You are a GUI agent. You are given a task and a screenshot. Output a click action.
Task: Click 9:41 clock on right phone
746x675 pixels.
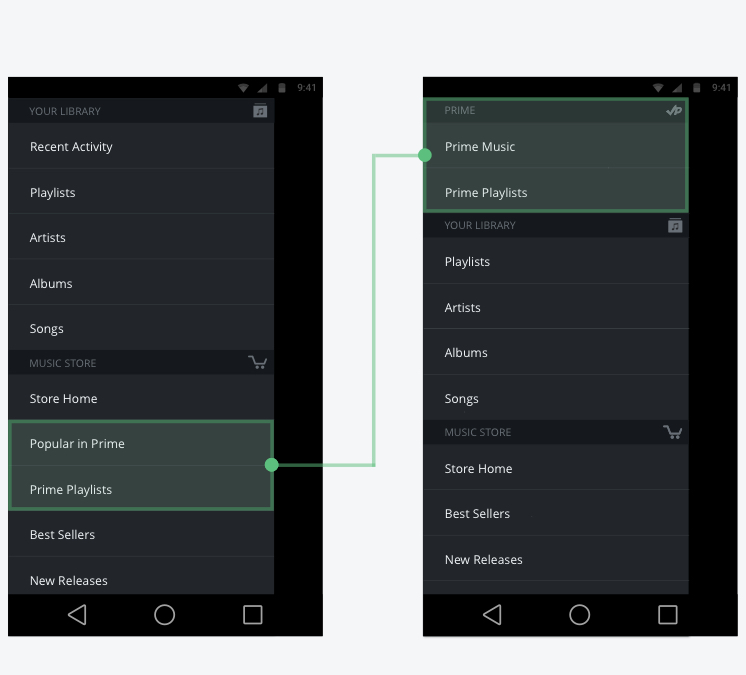pos(721,88)
